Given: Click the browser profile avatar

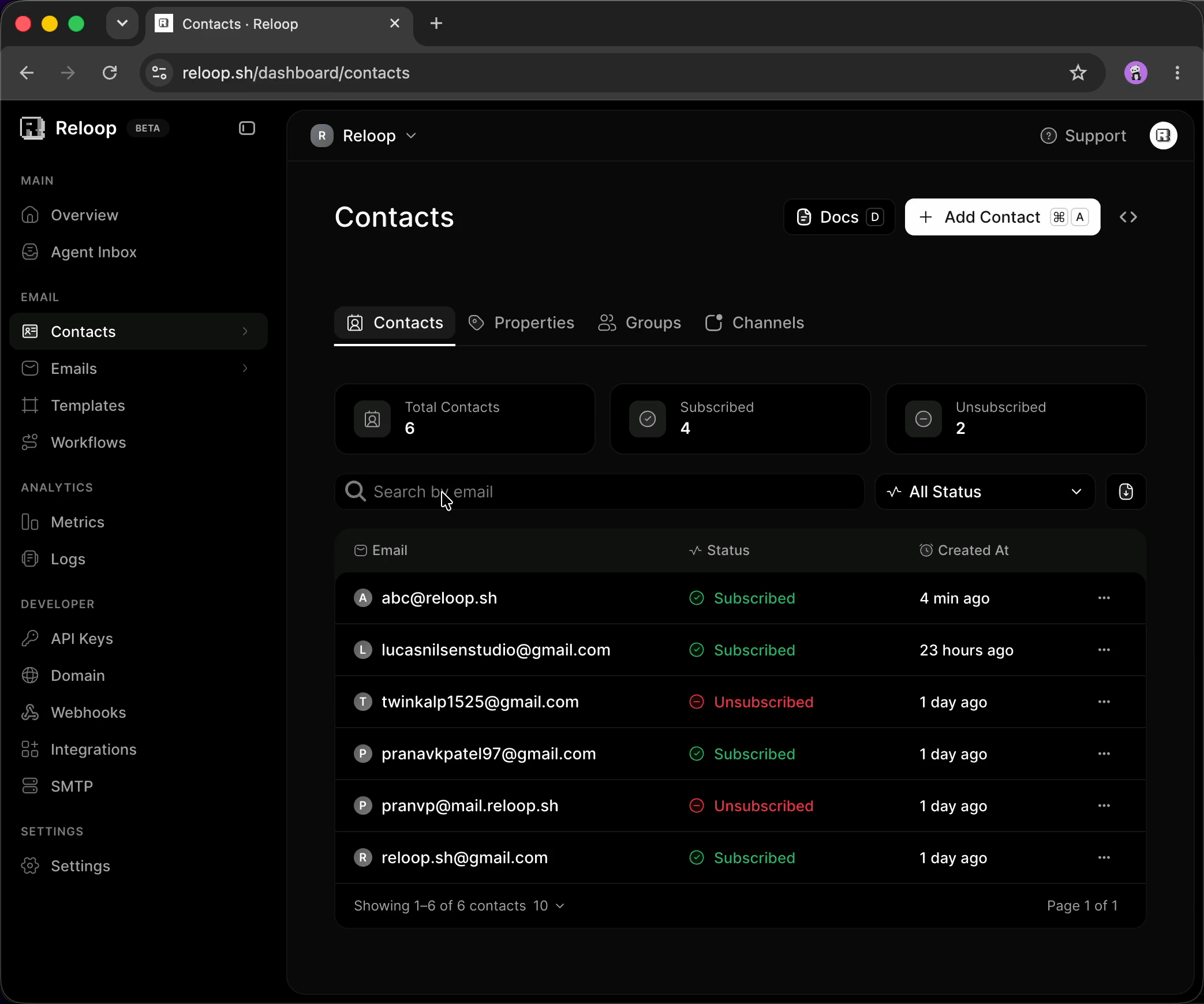Looking at the screenshot, I should coord(1135,73).
